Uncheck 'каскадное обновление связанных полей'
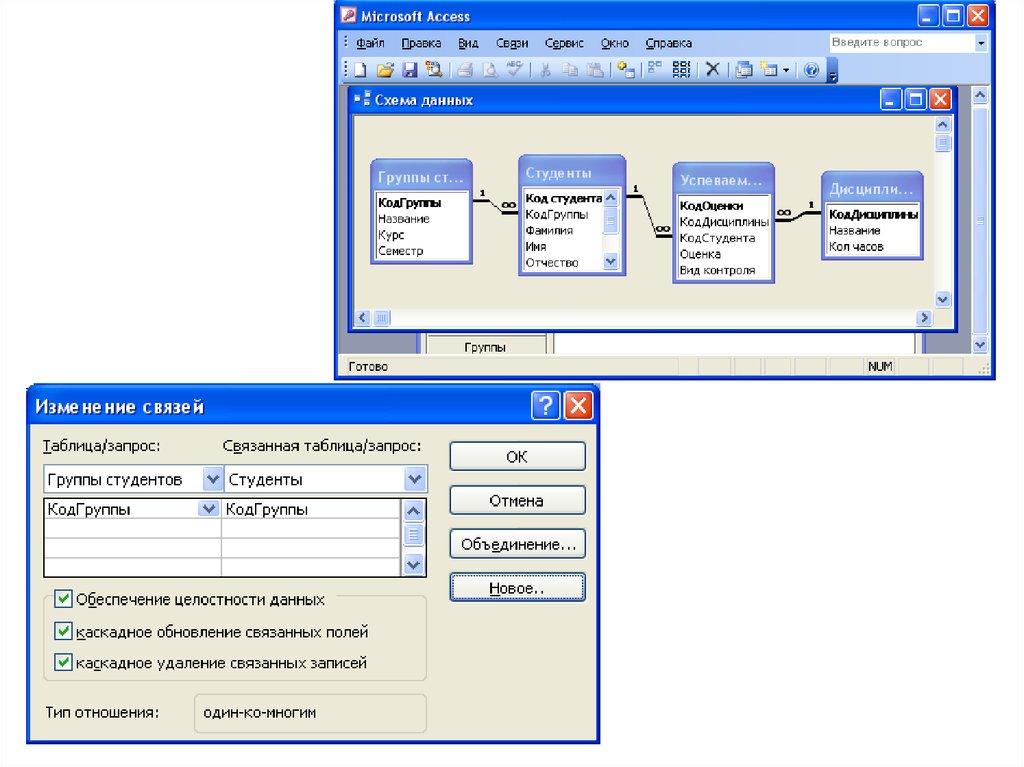The width and height of the screenshot is (1024, 767). click(x=64, y=631)
